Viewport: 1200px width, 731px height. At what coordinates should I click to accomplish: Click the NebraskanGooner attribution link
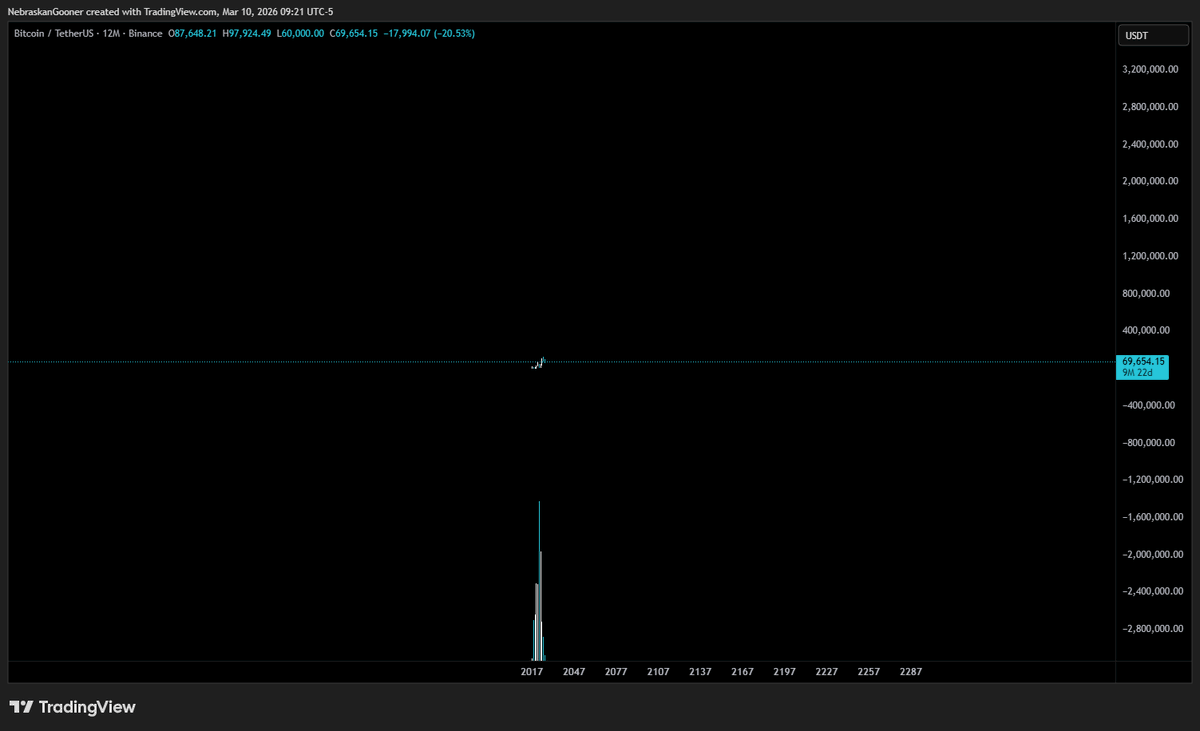(43, 11)
